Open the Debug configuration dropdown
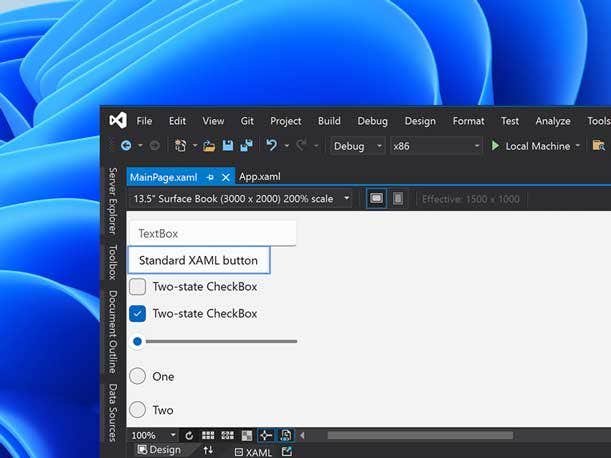The image size is (611, 458). [x=357, y=146]
